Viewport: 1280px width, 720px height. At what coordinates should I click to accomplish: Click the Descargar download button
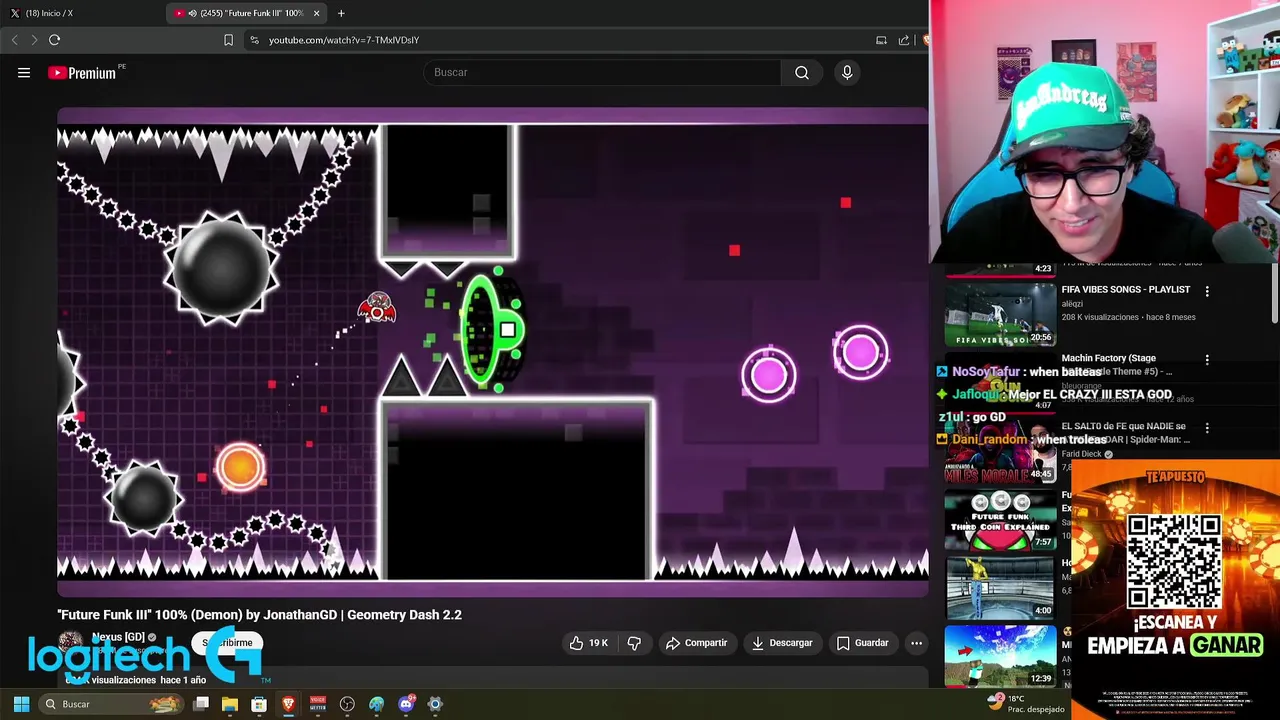coord(782,643)
